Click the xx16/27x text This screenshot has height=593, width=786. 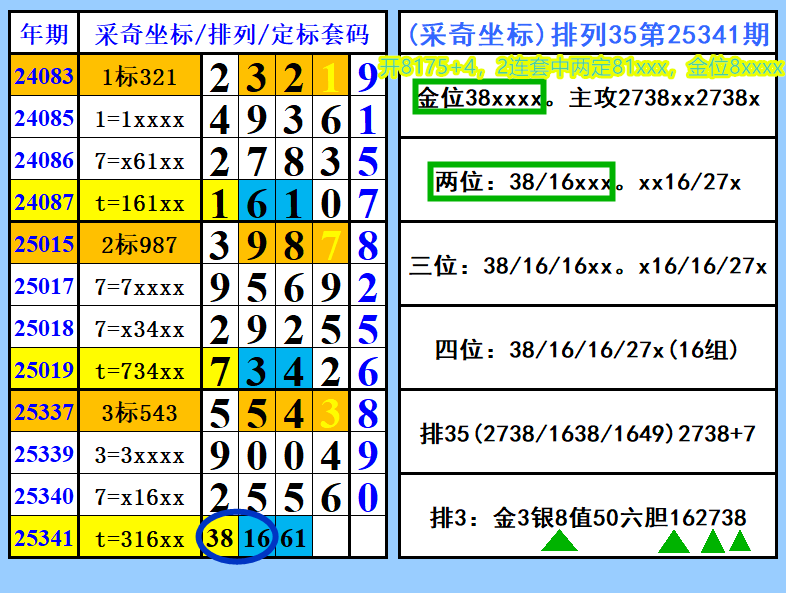689,182
